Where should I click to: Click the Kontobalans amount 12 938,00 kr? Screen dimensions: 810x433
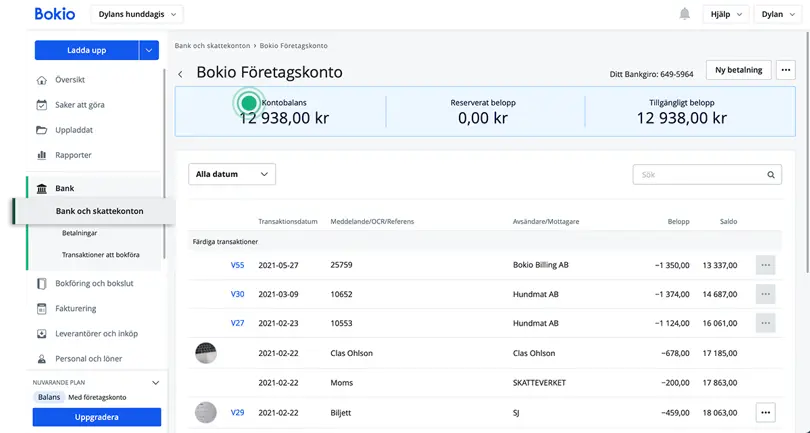pyautogui.click(x=284, y=118)
